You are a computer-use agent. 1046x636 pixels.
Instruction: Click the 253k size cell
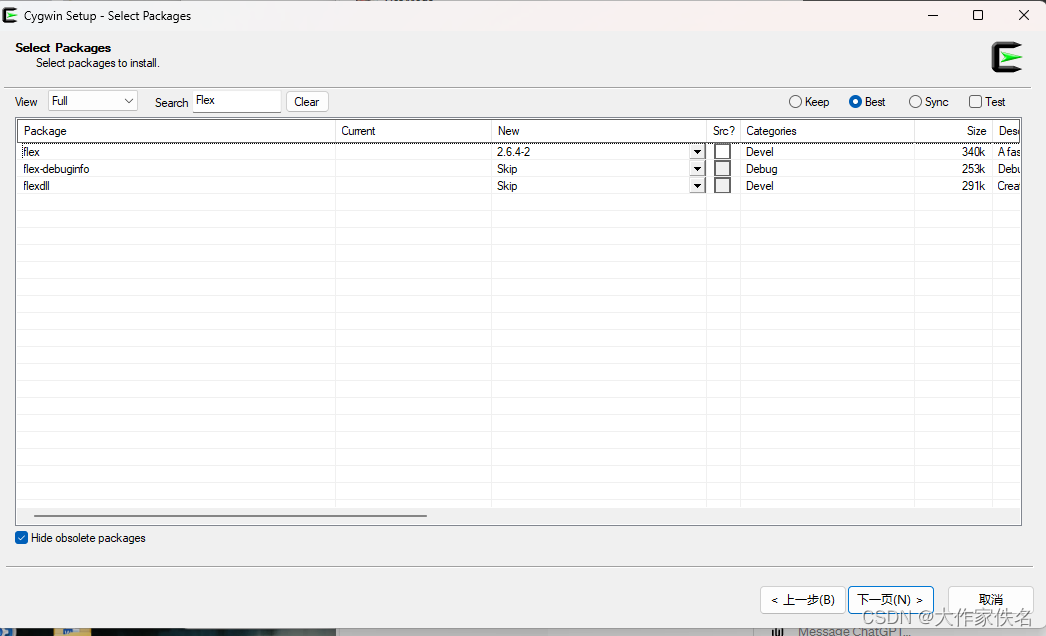[973, 169]
